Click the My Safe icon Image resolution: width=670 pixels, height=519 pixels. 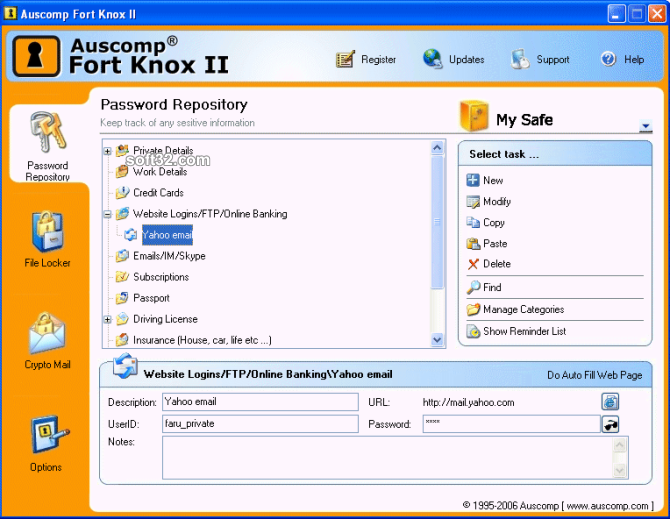pyautogui.click(x=474, y=115)
